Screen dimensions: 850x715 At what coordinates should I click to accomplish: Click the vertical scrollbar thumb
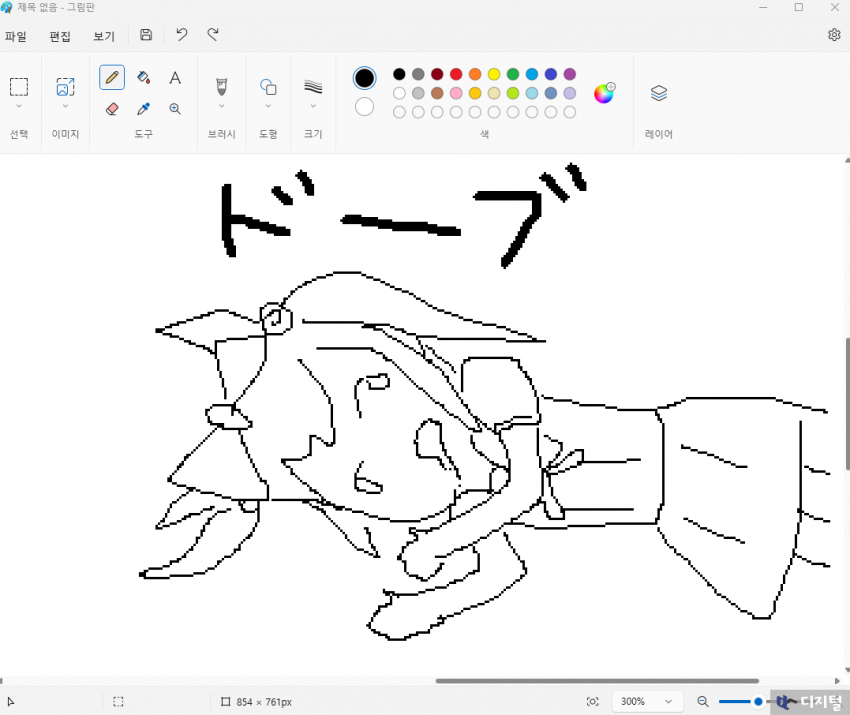(847, 404)
